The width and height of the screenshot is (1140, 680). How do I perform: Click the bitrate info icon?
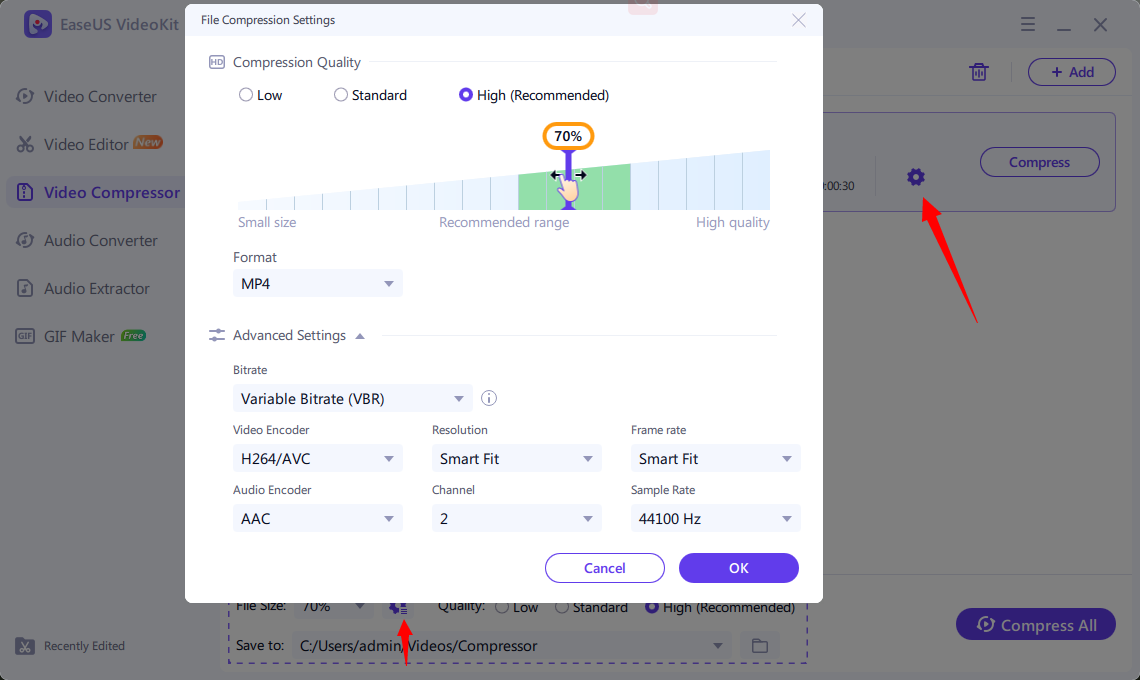[x=489, y=398]
